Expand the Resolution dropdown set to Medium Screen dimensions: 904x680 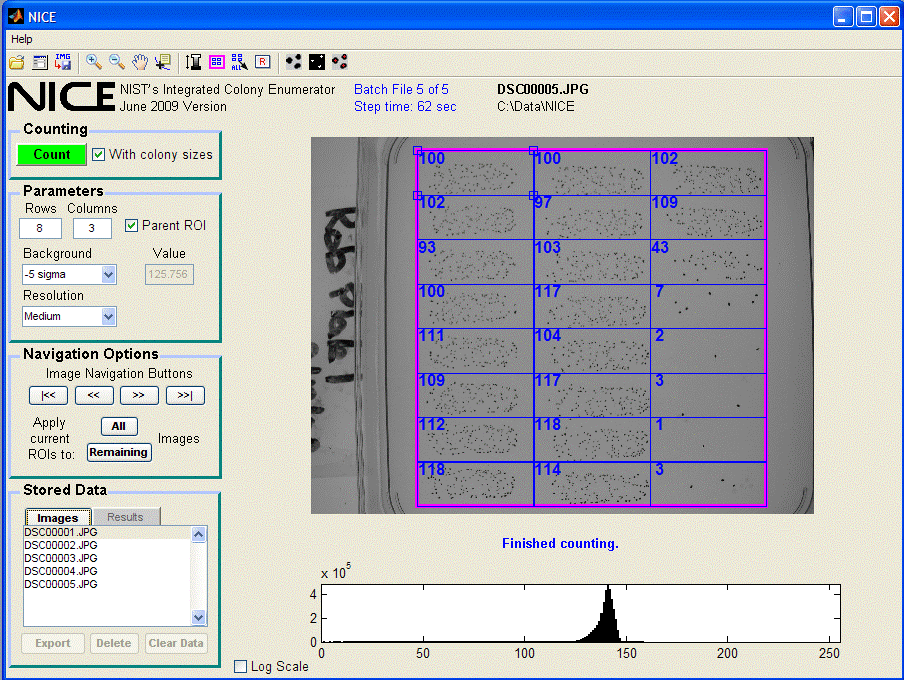(x=69, y=317)
